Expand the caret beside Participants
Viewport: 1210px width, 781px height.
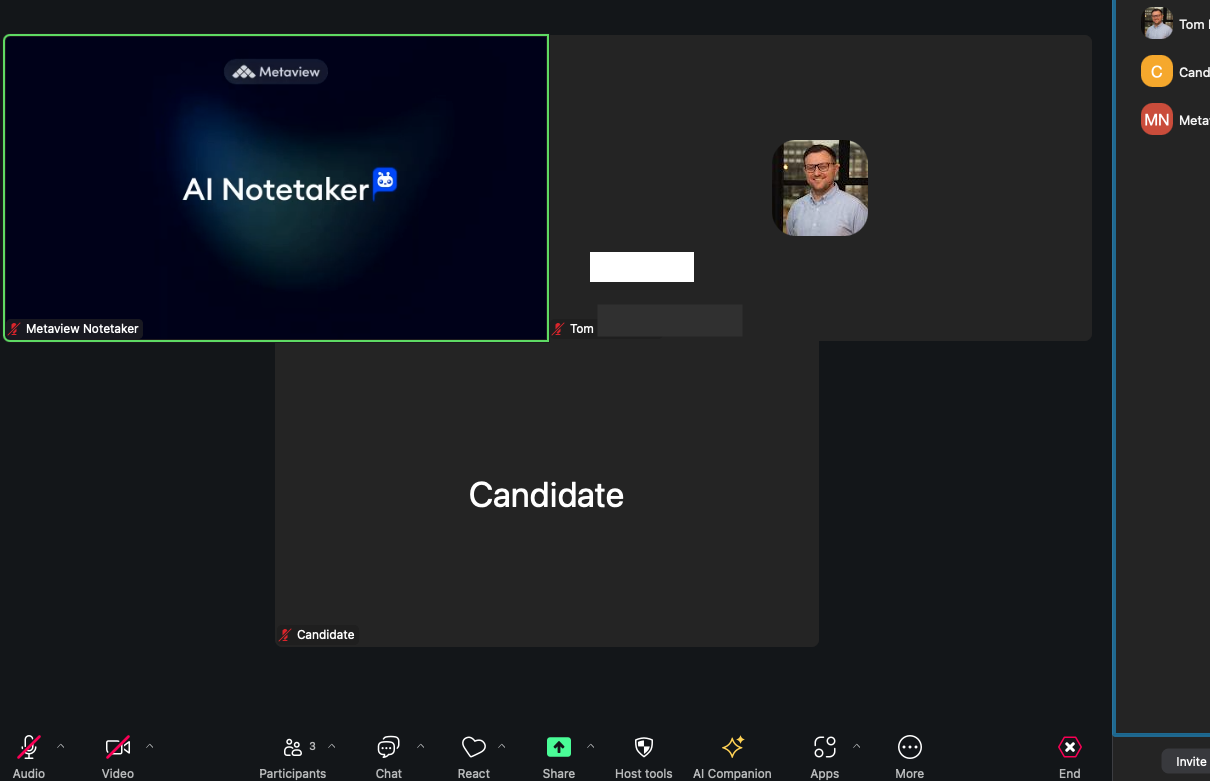tap(332, 746)
